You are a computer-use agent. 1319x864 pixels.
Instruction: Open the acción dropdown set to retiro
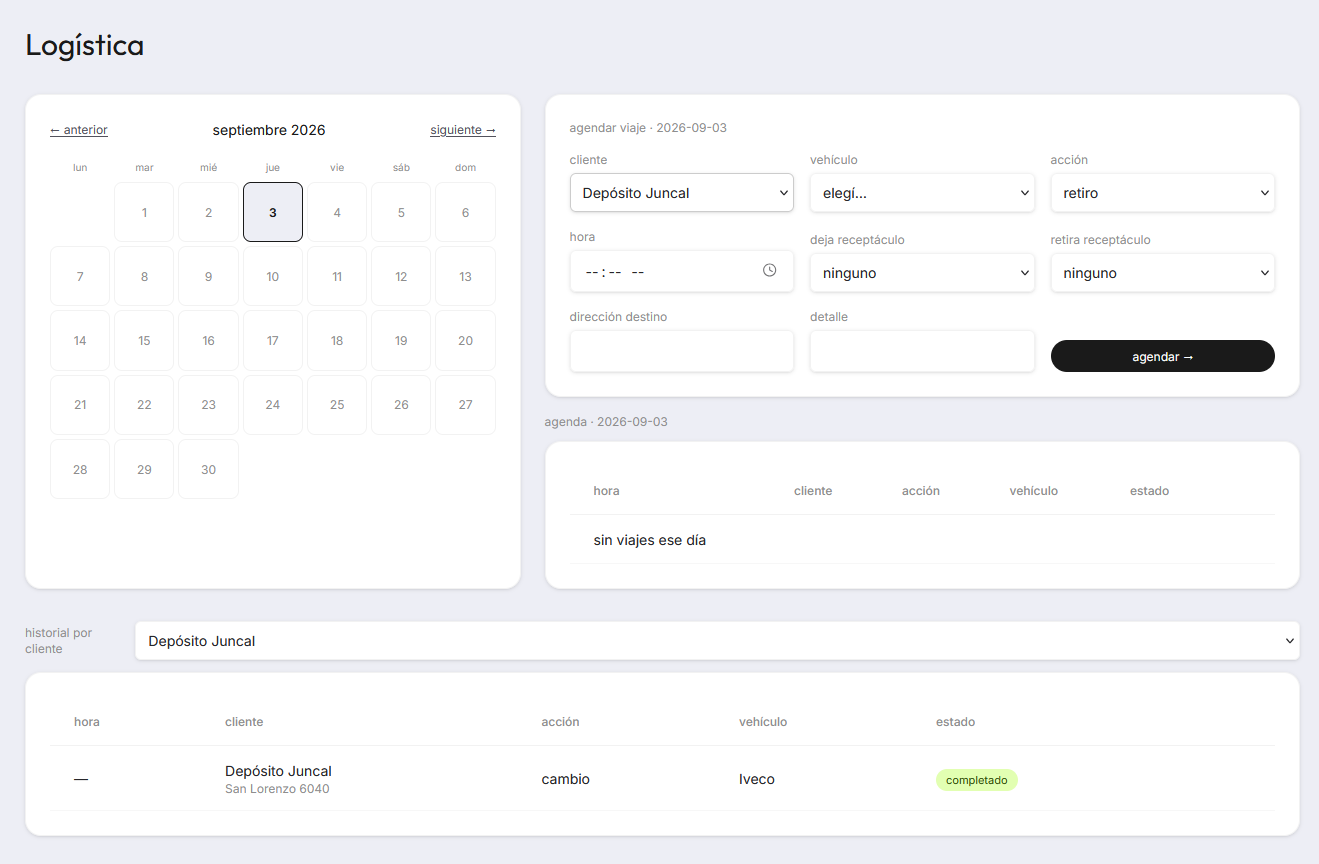[1162, 193]
